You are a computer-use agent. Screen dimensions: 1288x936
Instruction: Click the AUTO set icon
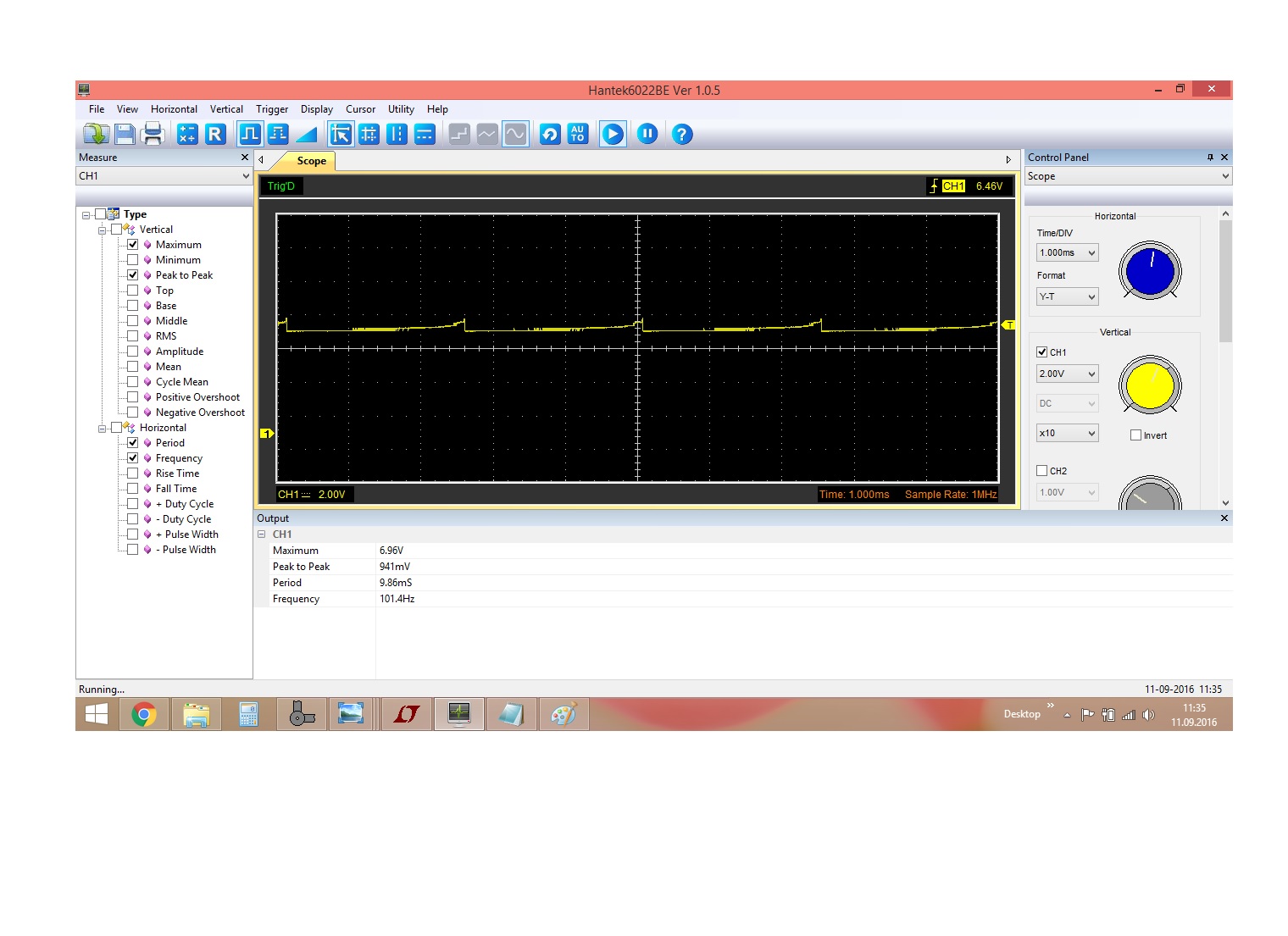click(578, 134)
